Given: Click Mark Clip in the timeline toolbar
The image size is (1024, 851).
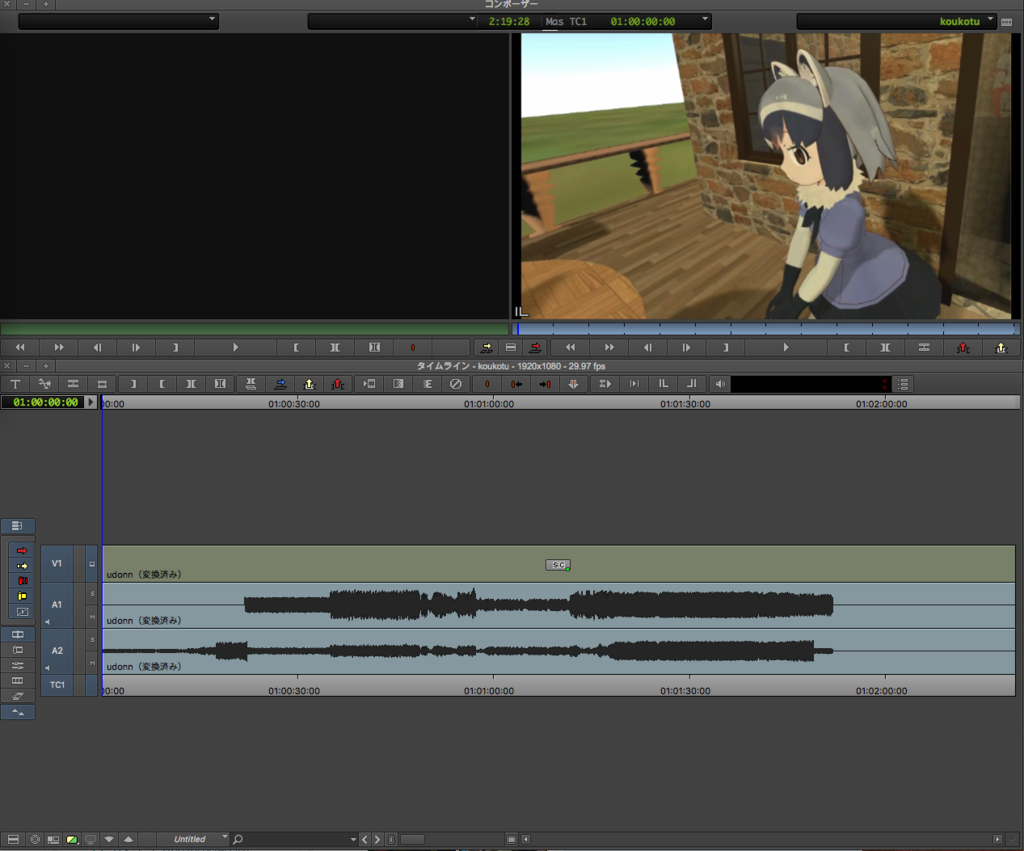Looking at the screenshot, I should click(x=191, y=384).
